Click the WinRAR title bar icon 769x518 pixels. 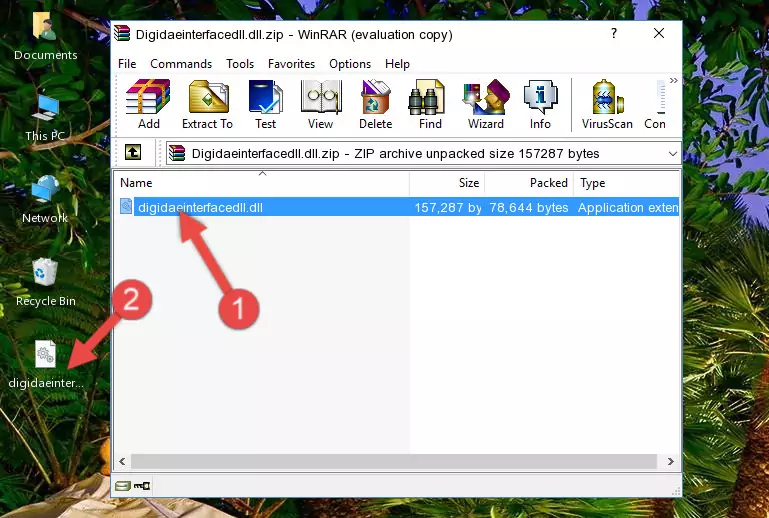(x=122, y=34)
